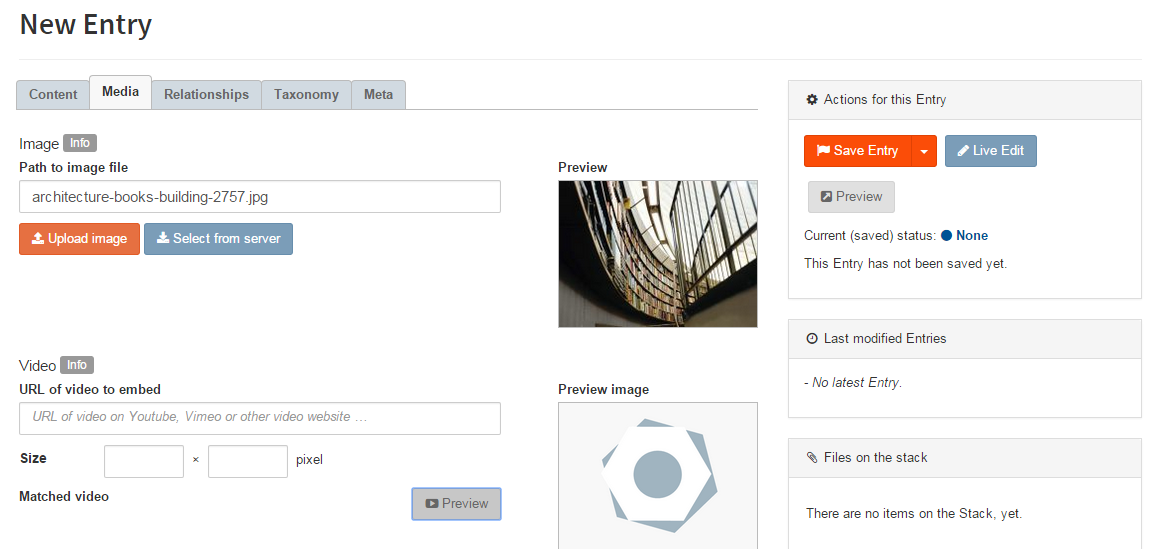Viewport: 1150px width, 549px height.
Task: Click the Preview button under Save Entry
Action: (851, 197)
